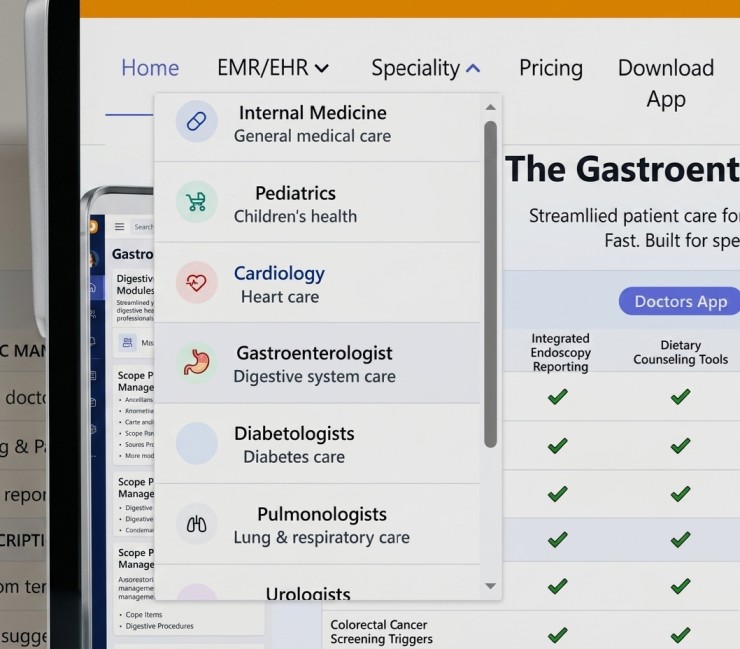Select the Urologists entry
The image size is (740, 649).
click(x=317, y=583)
